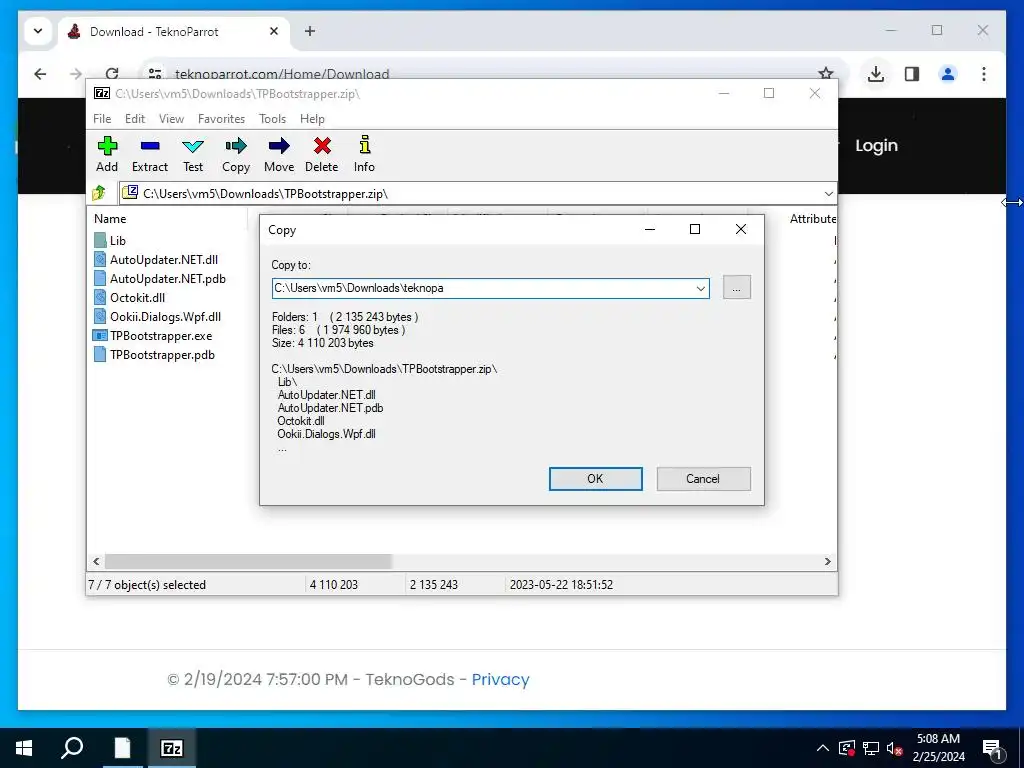This screenshot has width=1024, height=768.
Task: Select Ookii.Dialogs.Wpf.dll file
Action: pyautogui.click(x=157, y=316)
